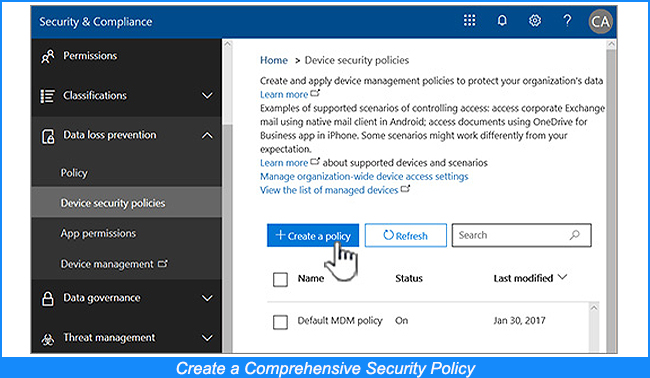Viewport: 650px width, 378px height.
Task: Click the search magnifier icon
Action: (x=575, y=235)
